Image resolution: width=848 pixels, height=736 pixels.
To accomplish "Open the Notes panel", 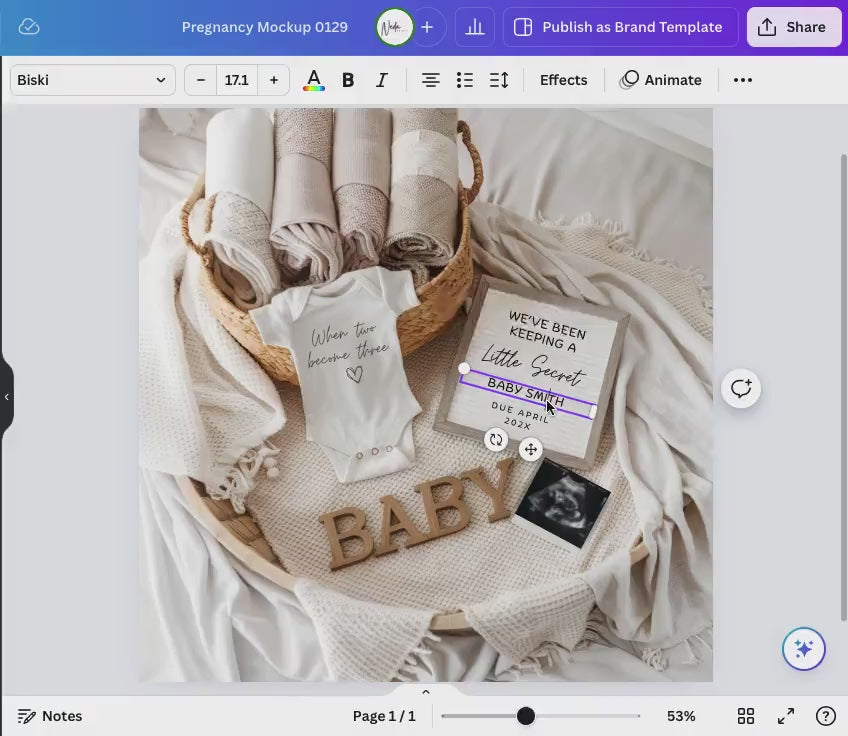I will pos(50,716).
